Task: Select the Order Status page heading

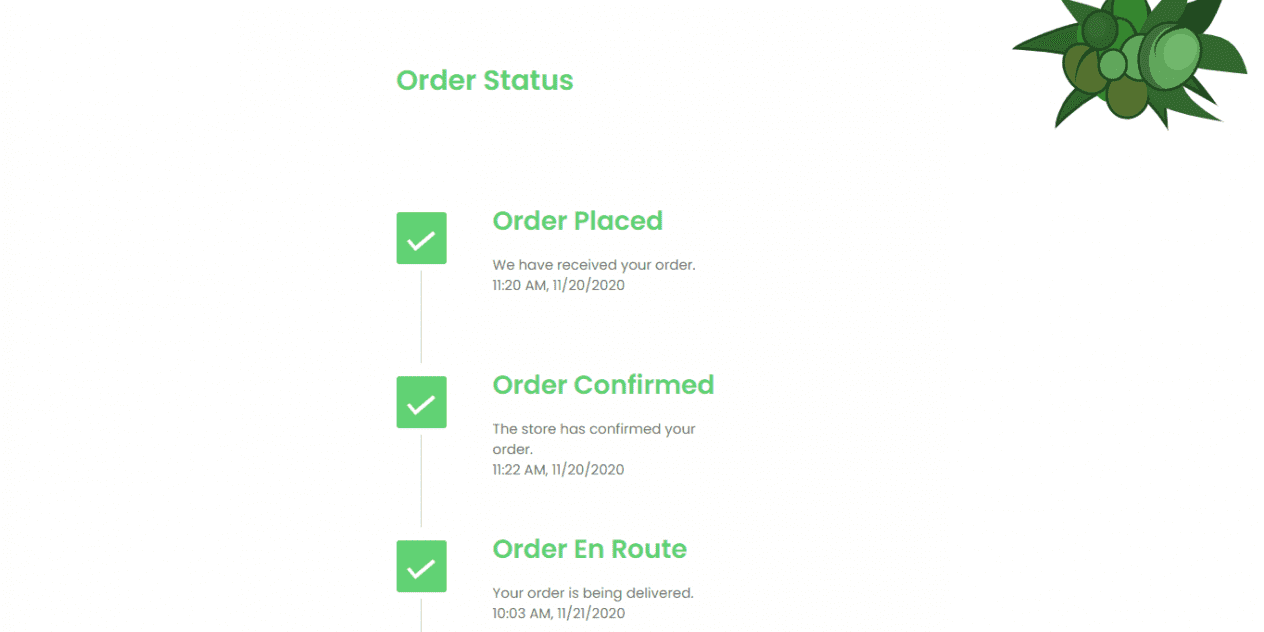Action: (485, 80)
